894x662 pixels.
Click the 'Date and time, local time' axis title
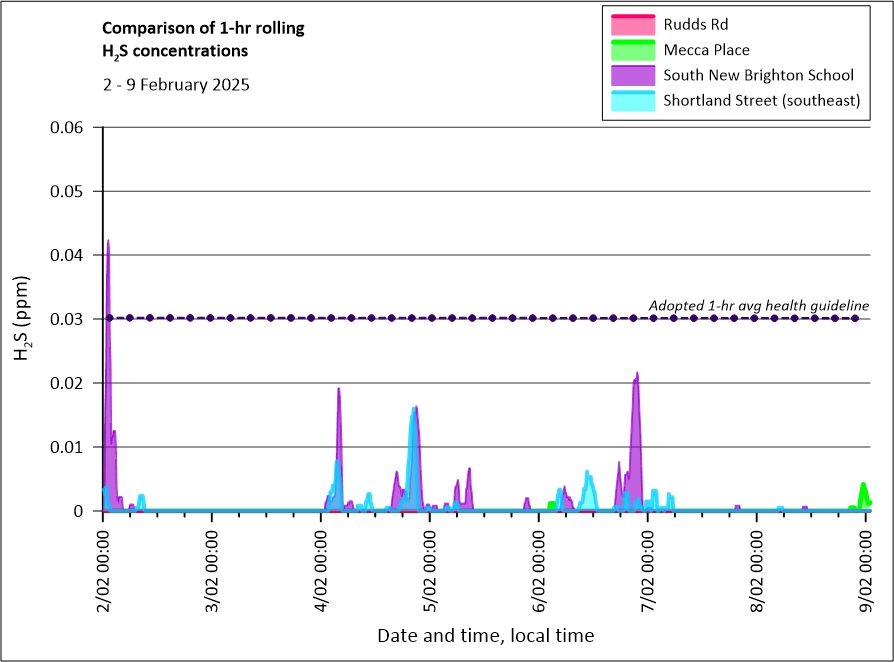click(x=485, y=635)
